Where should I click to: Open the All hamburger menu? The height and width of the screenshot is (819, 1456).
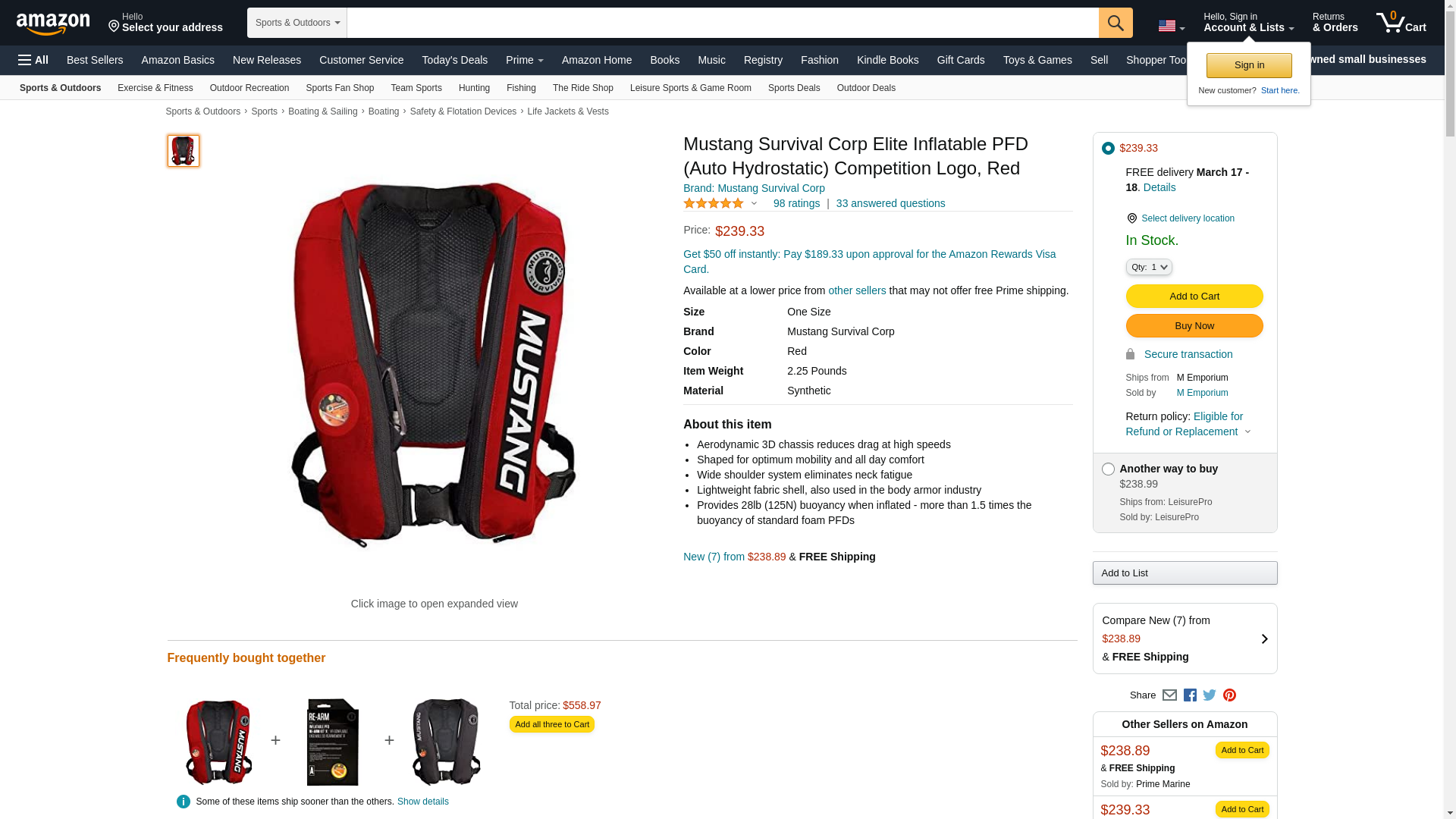[x=33, y=60]
